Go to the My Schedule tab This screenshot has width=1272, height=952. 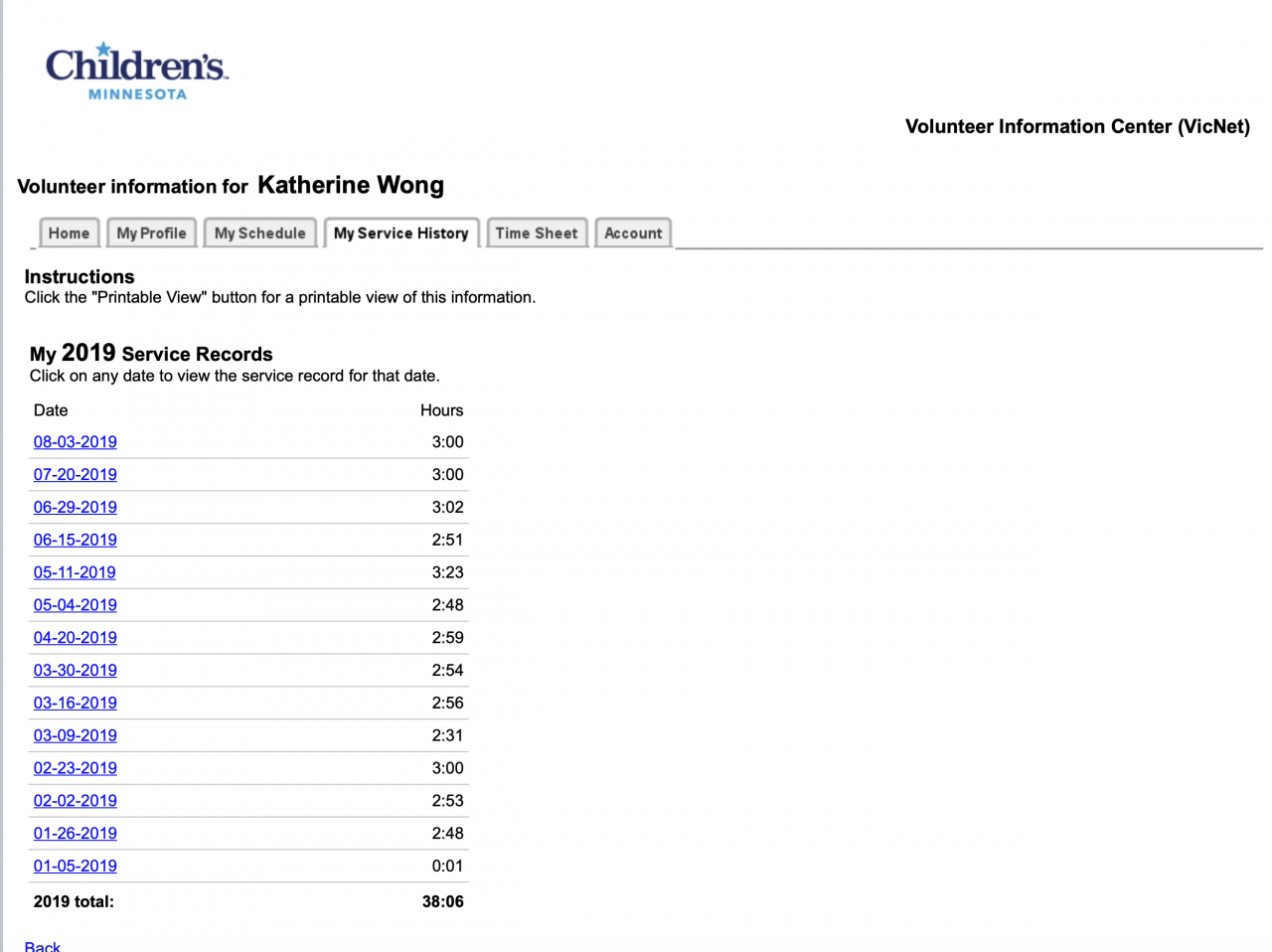pos(260,233)
